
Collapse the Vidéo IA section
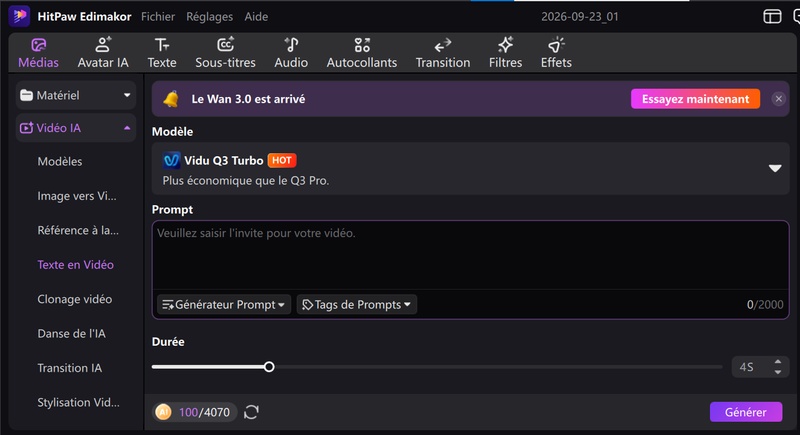click(x=76, y=128)
